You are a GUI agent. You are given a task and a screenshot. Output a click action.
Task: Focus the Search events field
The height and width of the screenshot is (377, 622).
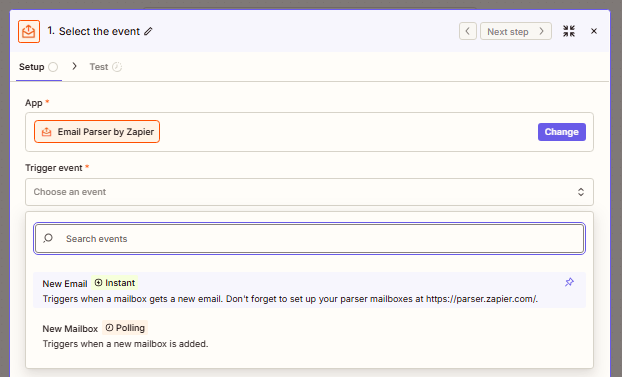tap(309, 239)
